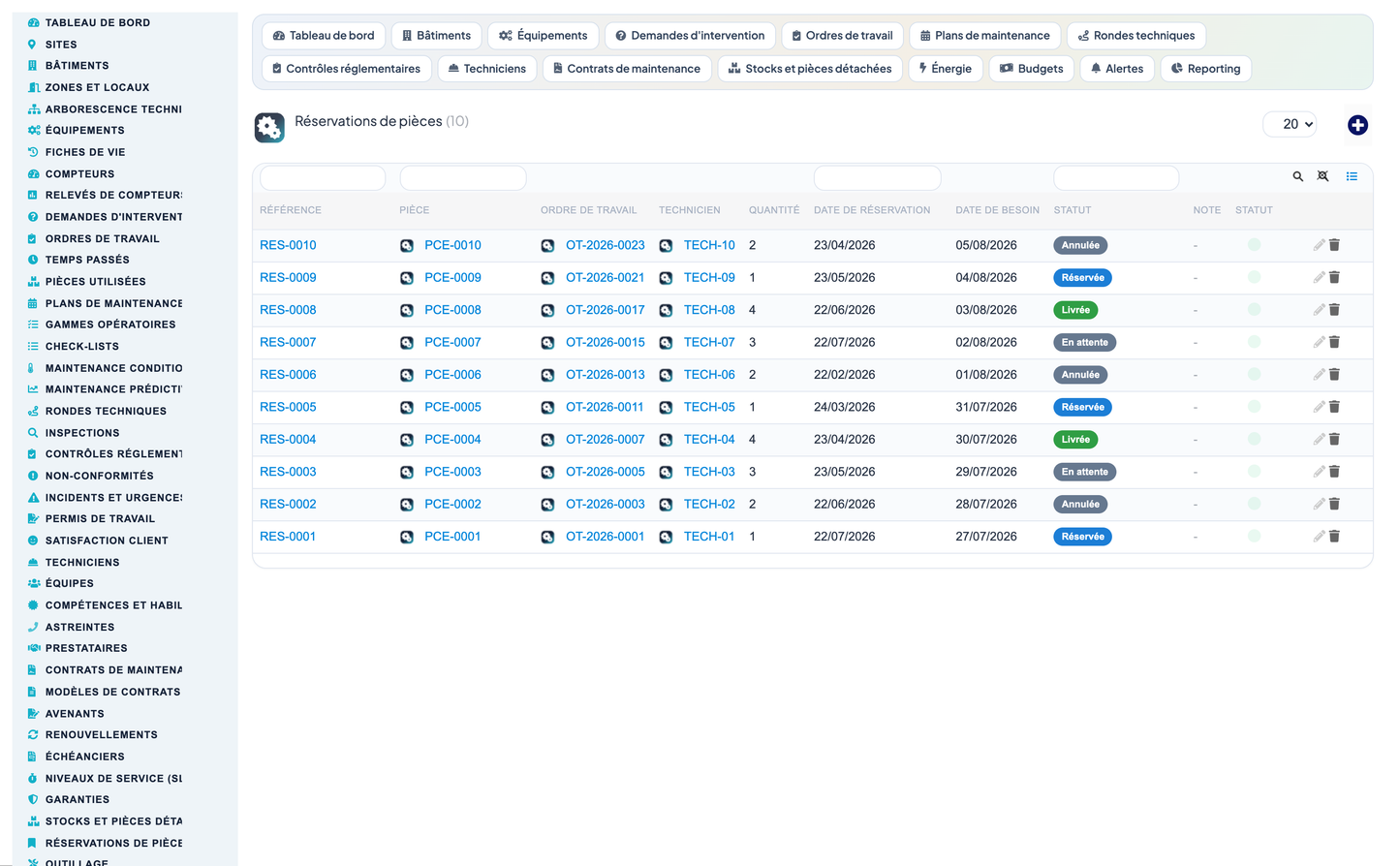Click Livrée badge in RES-0008 row
Screen dimensions: 1400x866
1075,310
